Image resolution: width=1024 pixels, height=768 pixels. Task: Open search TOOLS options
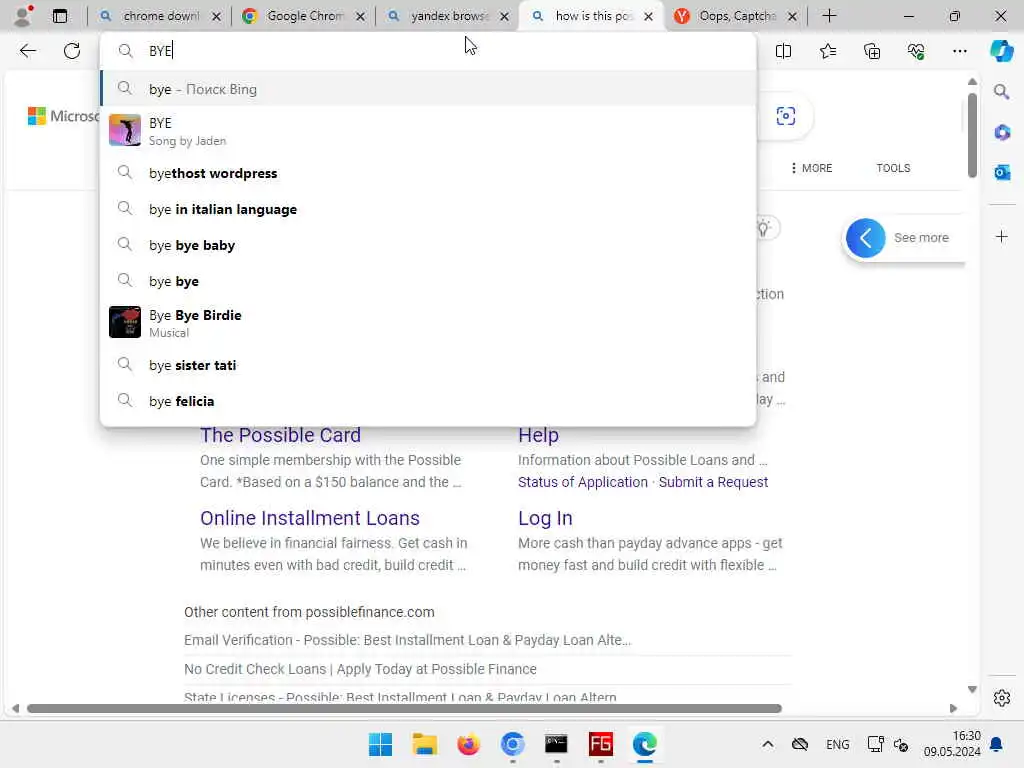(893, 168)
